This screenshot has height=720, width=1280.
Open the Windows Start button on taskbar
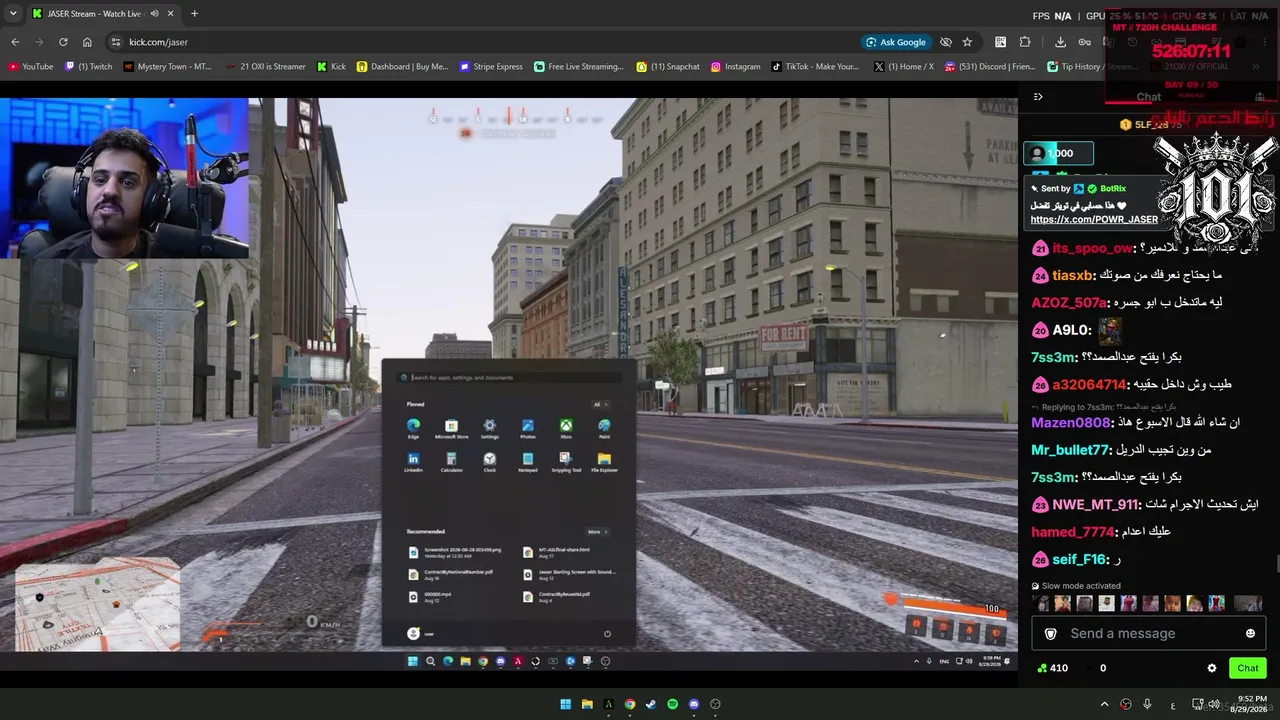pyautogui.click(x=565, y=704)
